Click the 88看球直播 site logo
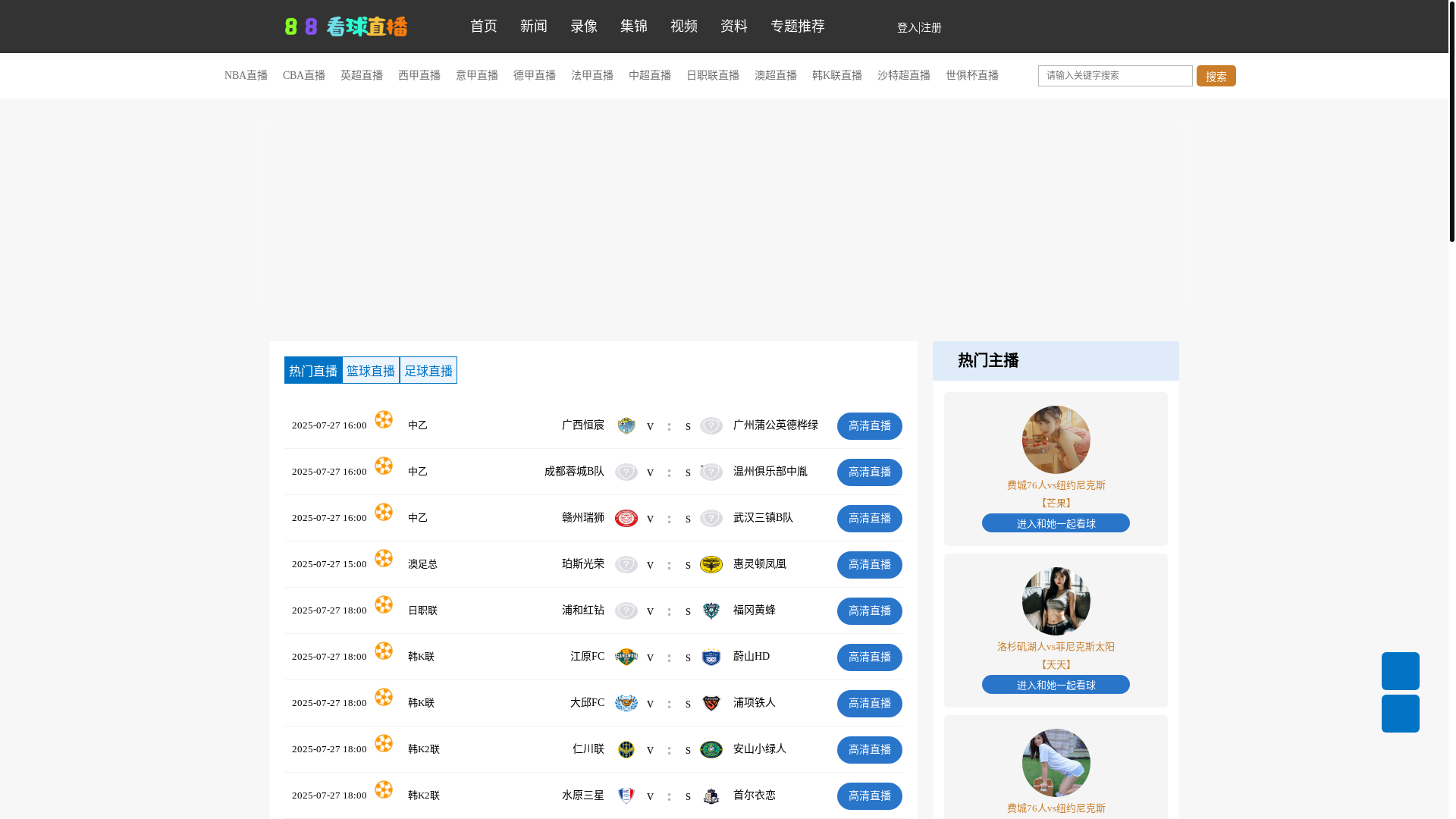This screenshot has height=819, width=1456. pos(347,27)
